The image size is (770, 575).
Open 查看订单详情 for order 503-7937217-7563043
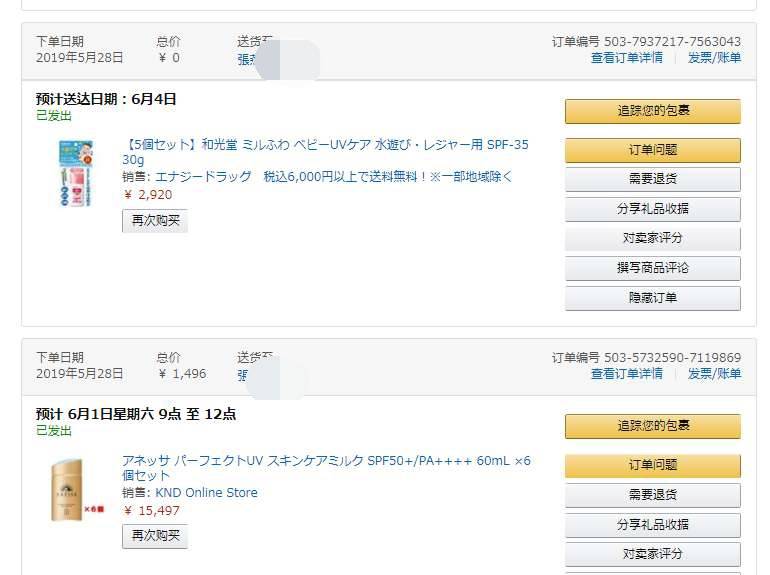pyautogui.click(x=627, y=58)
